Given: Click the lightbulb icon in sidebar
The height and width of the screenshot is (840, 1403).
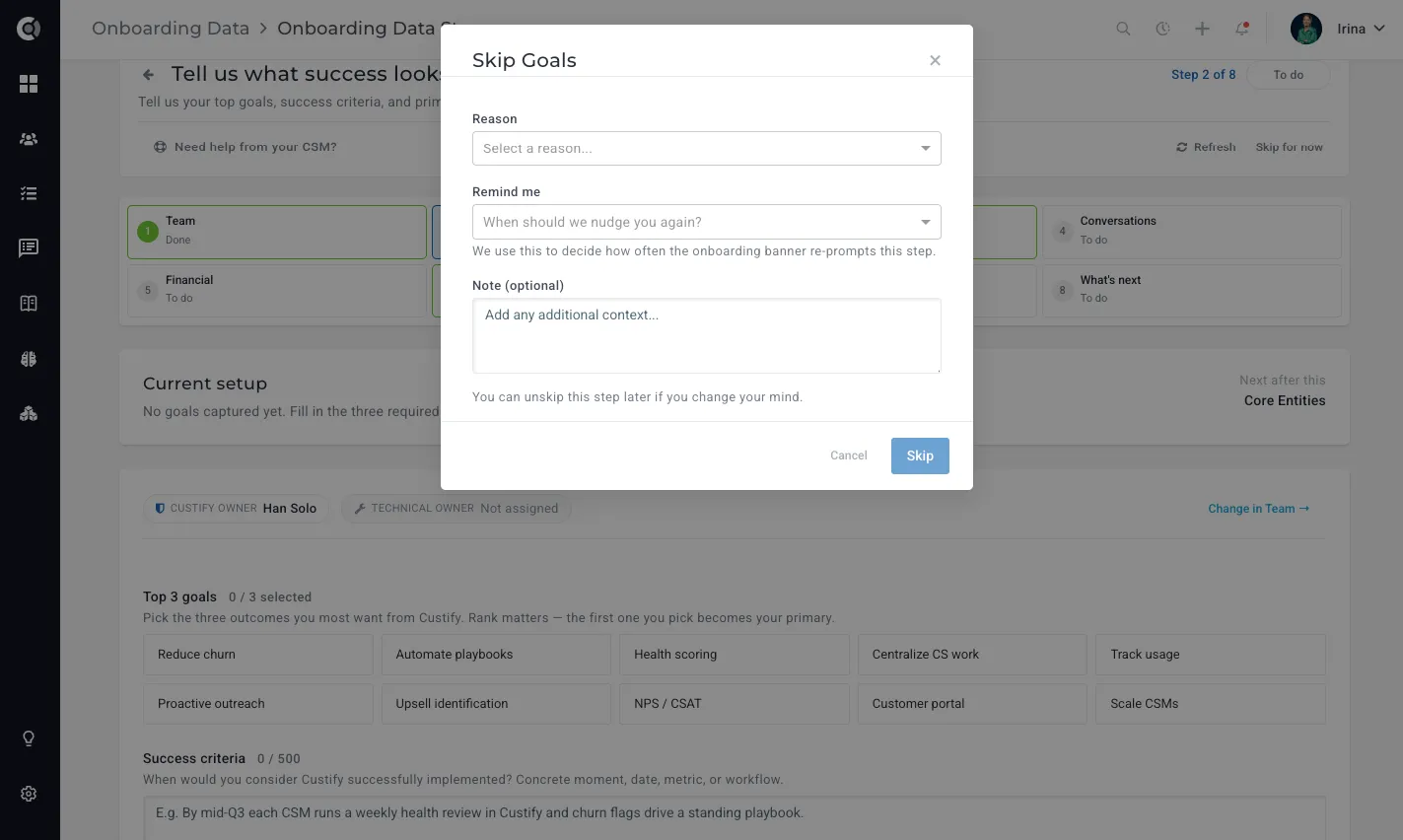Looking at the screenshot, I should (x=29, y=738).
